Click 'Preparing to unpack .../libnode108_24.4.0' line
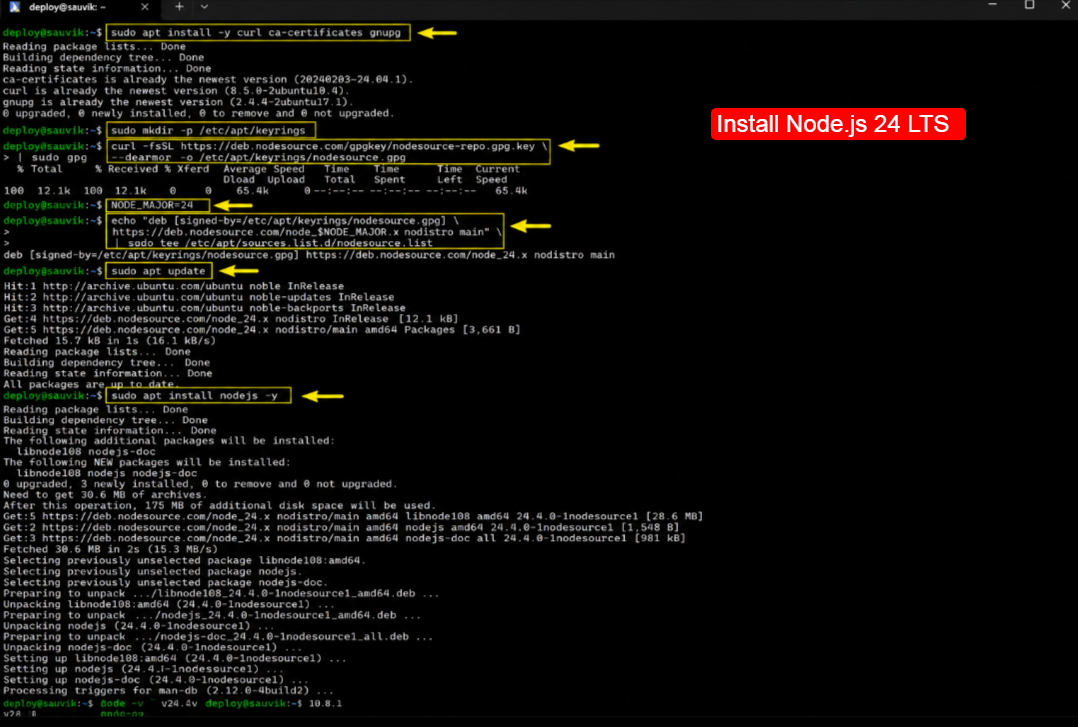This screenshot has width=1078, height=727. click(x=221, y=594)
